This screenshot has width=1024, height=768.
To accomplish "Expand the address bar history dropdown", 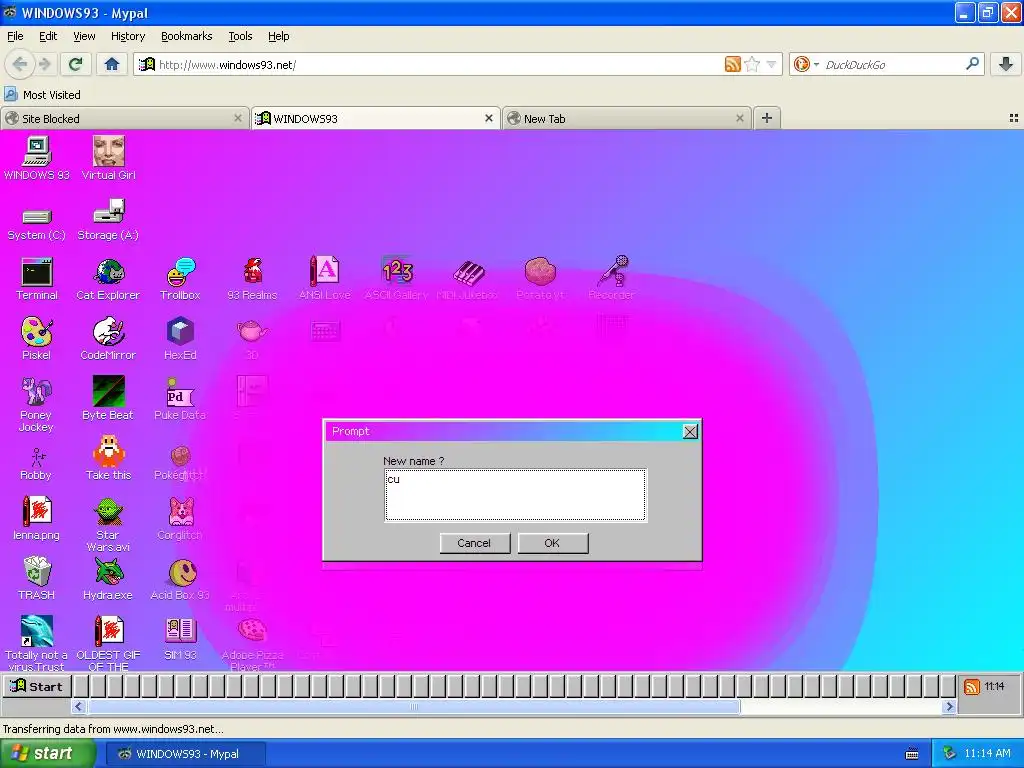I will [771, 65].
